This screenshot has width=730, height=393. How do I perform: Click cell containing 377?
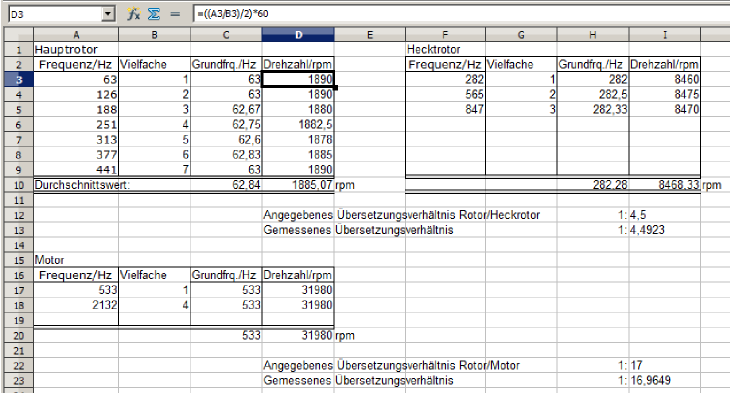[76, 155]
